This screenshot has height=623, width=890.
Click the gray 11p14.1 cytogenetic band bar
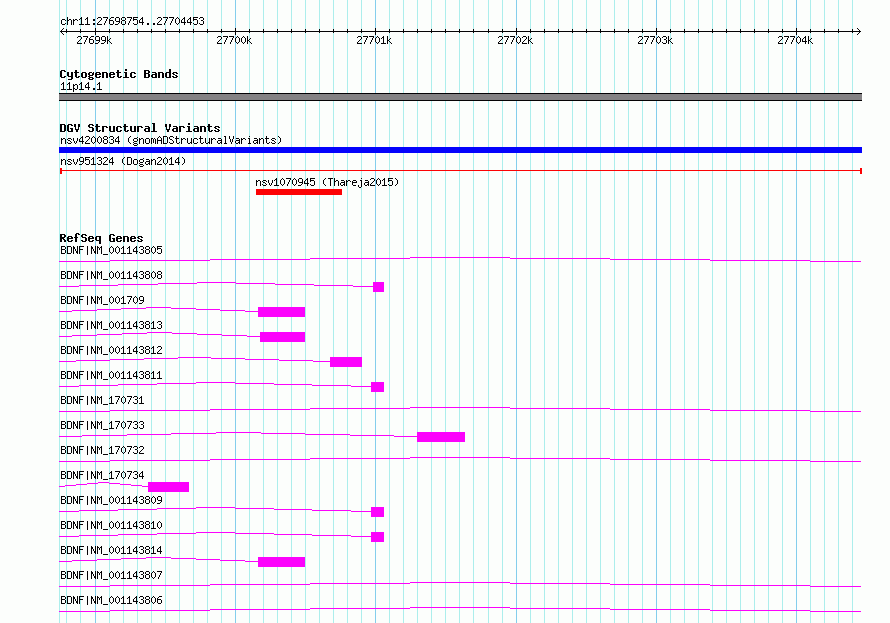coord(460,97)
